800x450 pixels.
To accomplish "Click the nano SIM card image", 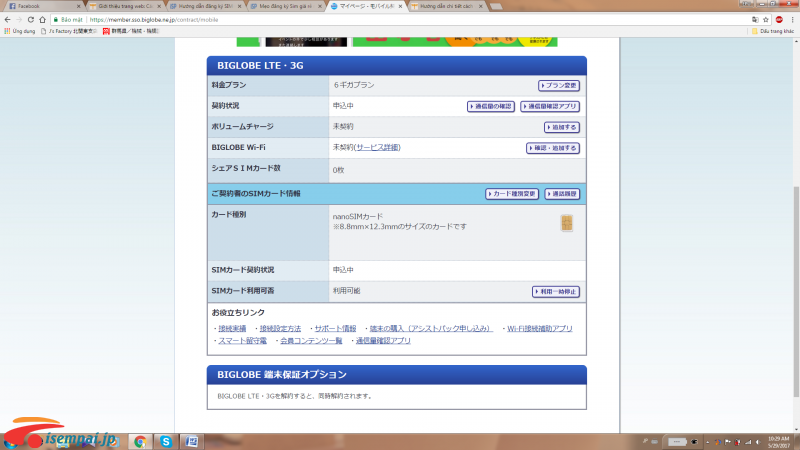I will click(x=566, y=223).
